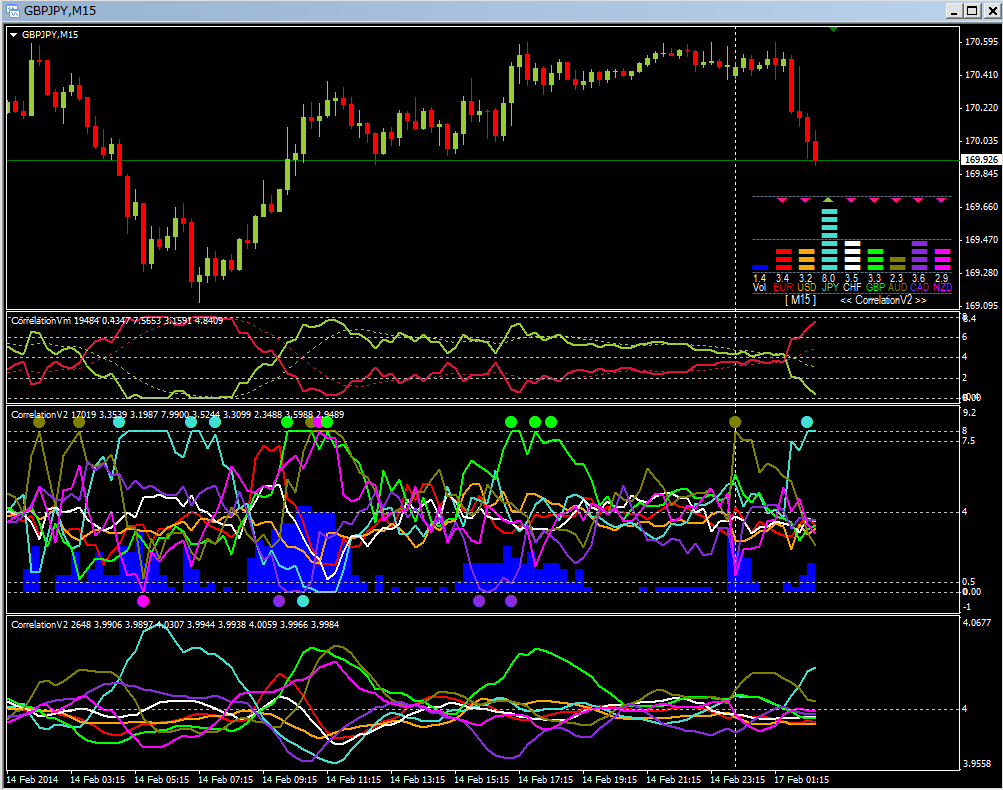Click the green chart shift marker at top

(834, 28)
